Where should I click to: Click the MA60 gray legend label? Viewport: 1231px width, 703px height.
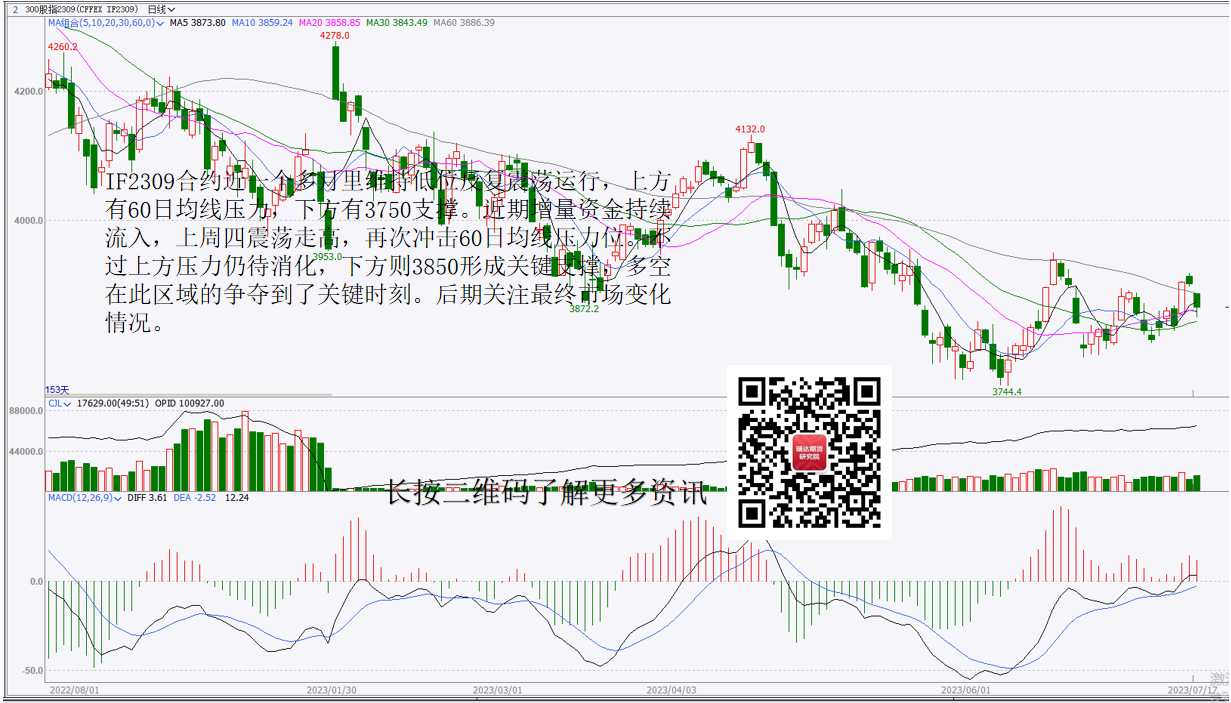tap(463, 22)
